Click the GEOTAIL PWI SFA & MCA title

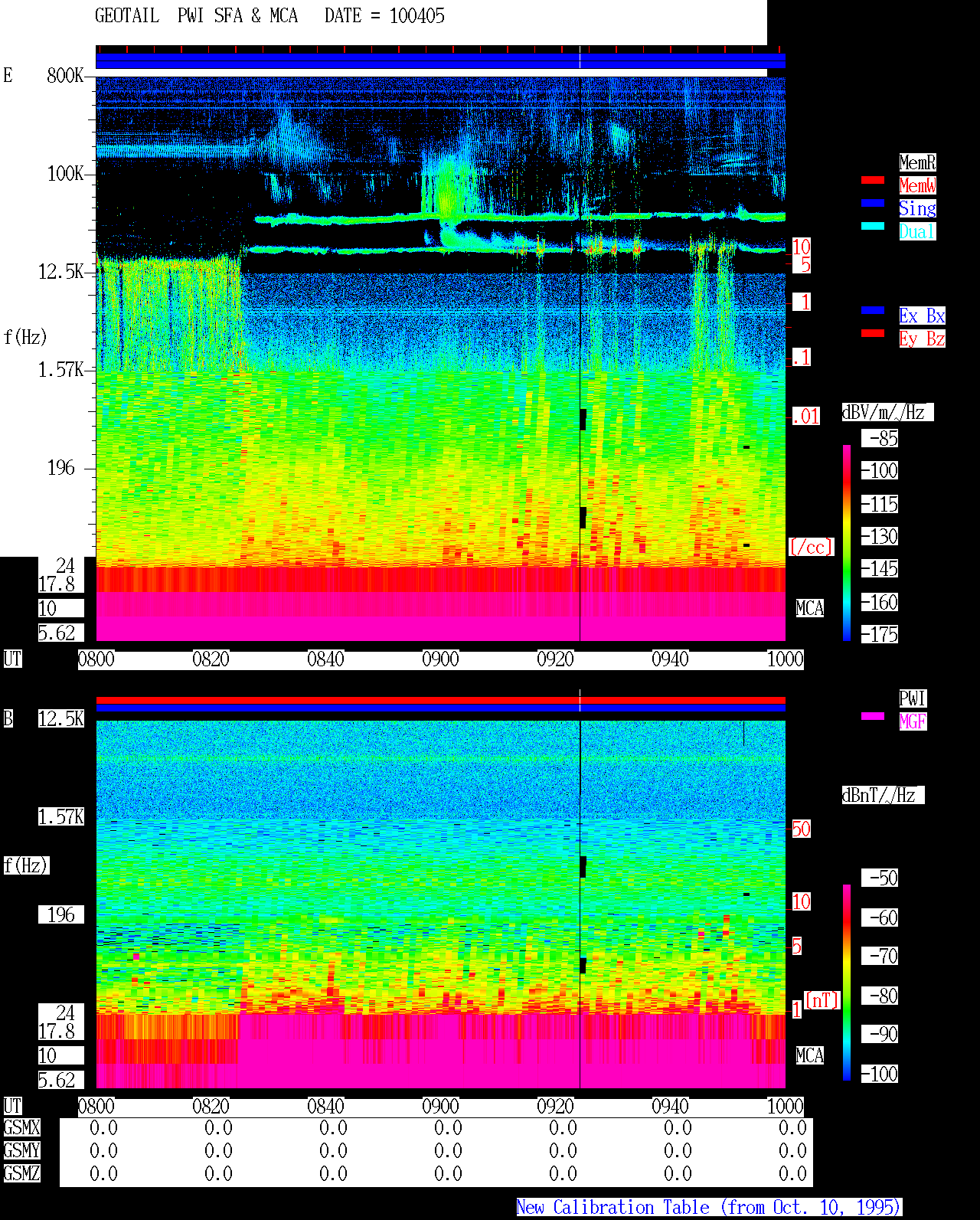pos(196,16)
